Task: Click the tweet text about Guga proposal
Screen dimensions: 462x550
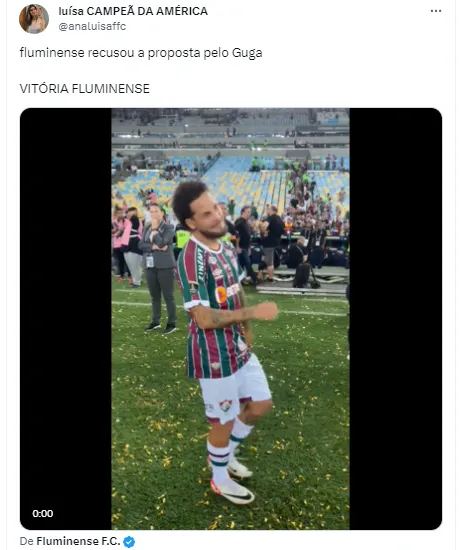Action: (x=141, y=53)
